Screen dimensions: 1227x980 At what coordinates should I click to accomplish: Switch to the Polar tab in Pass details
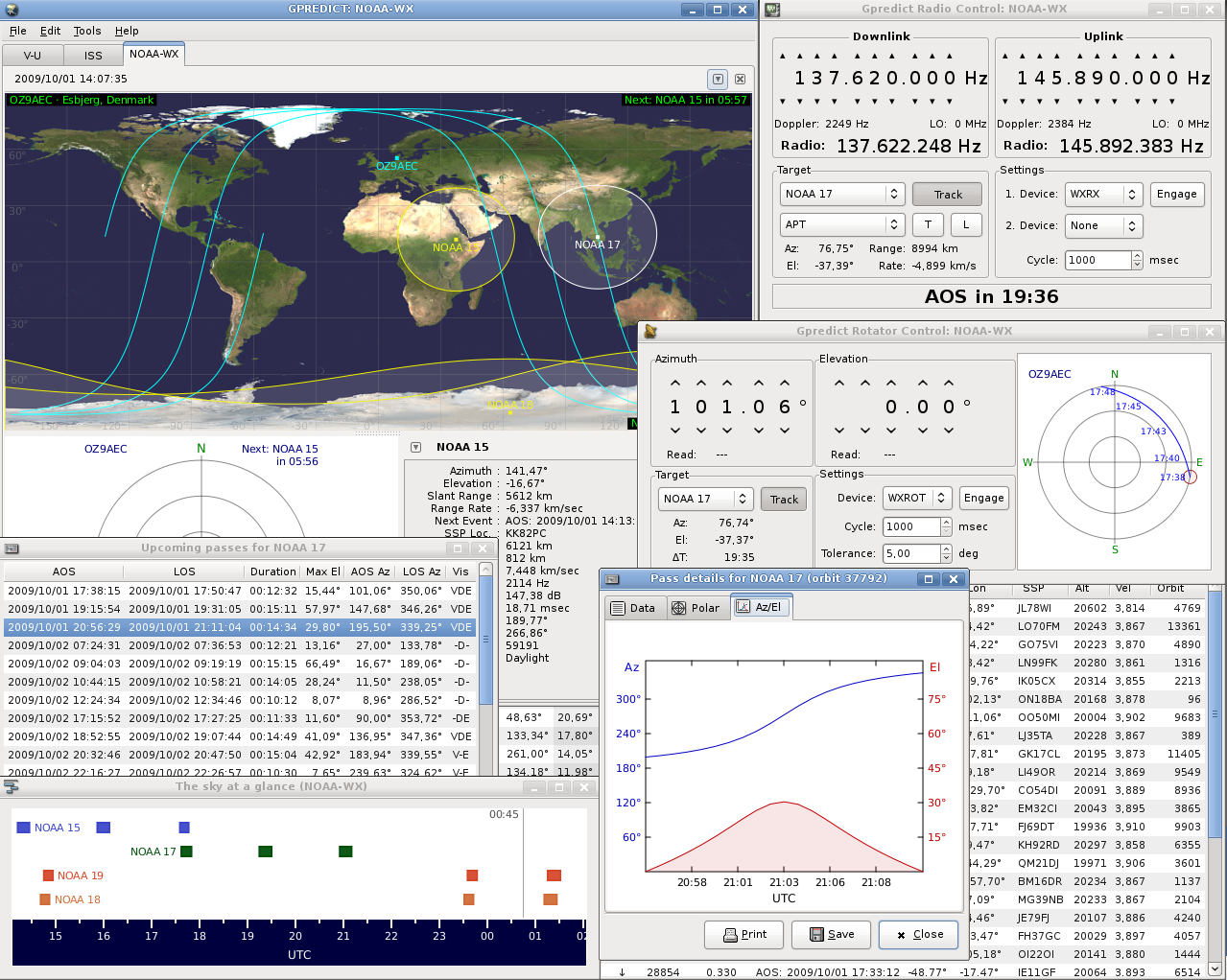pos(696,608)
